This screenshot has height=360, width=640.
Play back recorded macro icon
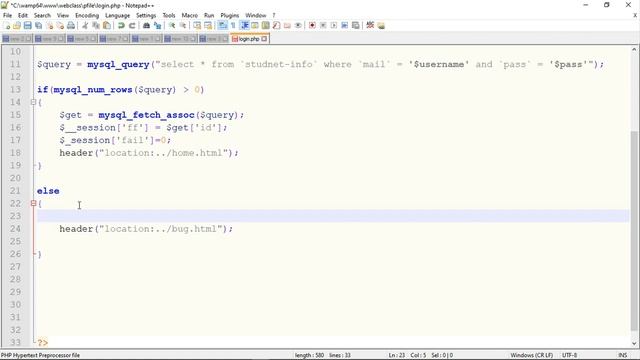(x=333, y=25)
